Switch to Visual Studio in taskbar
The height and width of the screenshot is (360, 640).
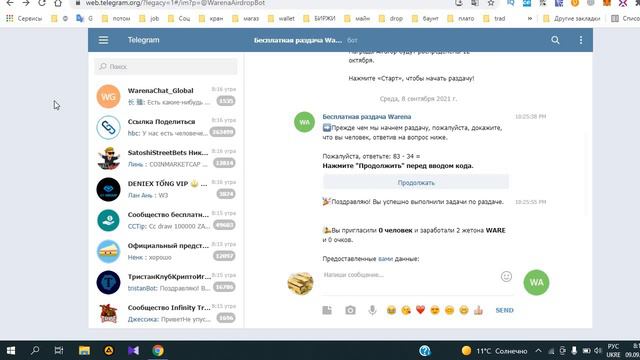tap(133, 351)
